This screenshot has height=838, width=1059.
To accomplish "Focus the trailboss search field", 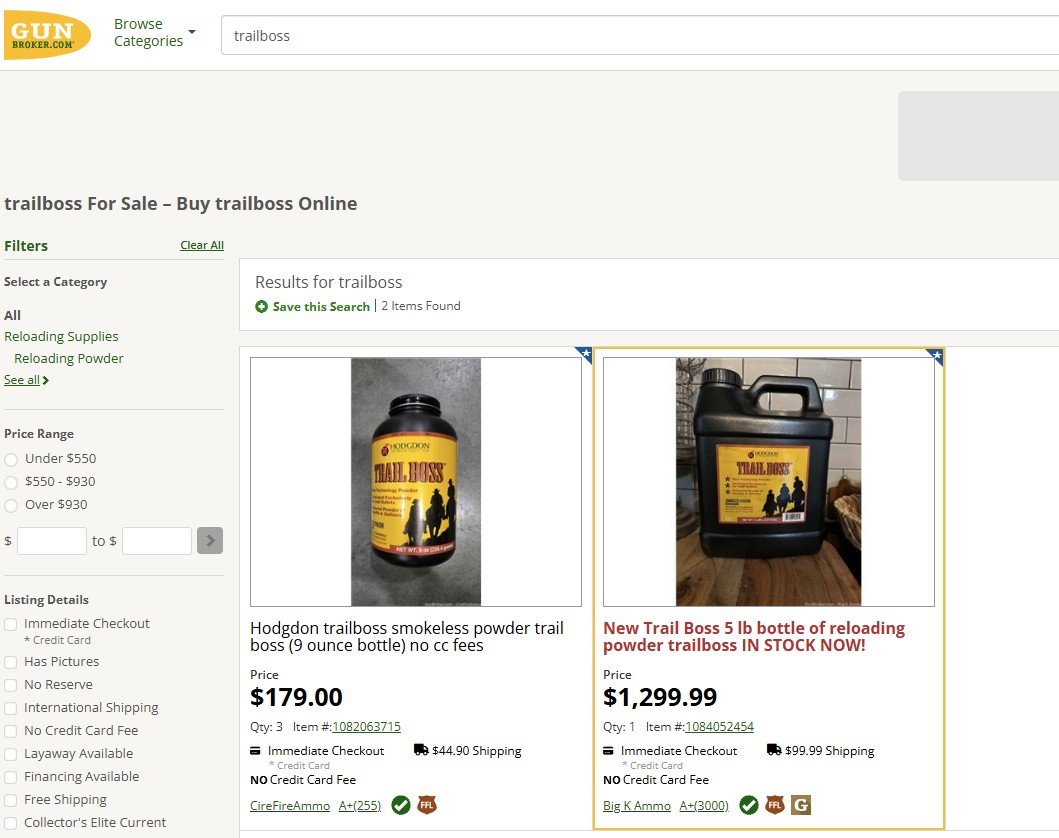I will tap(640, 35).
